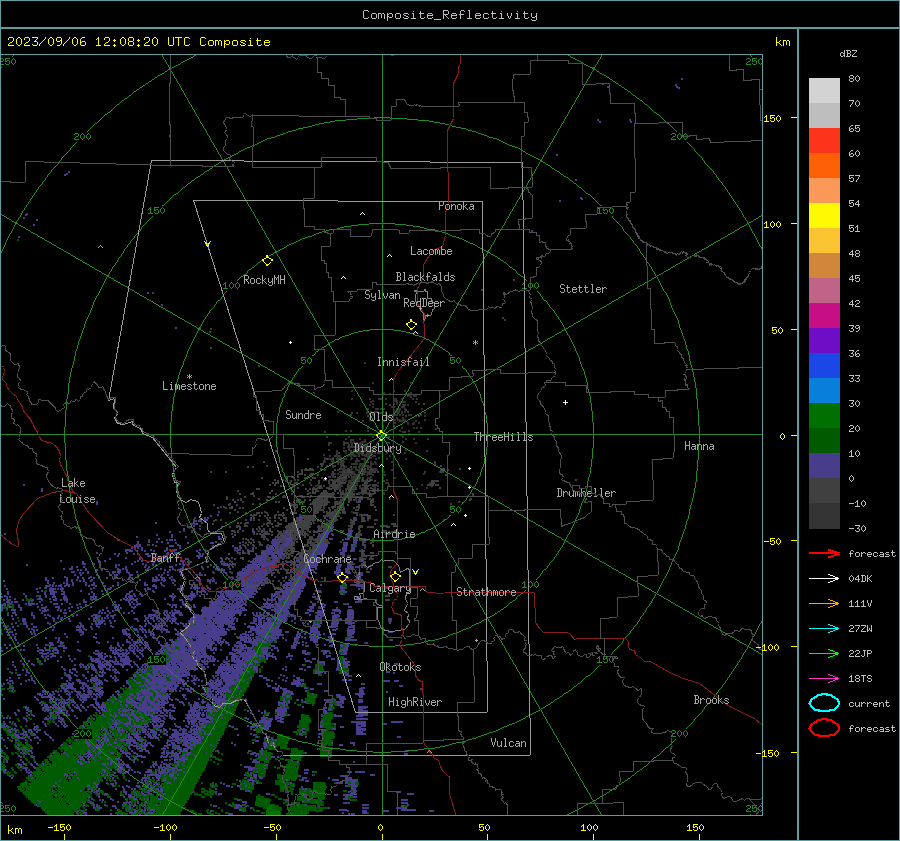The width and height of the screenshot is (900, 841).
Task: Click the Vulcan label
Action: (508, 743)
